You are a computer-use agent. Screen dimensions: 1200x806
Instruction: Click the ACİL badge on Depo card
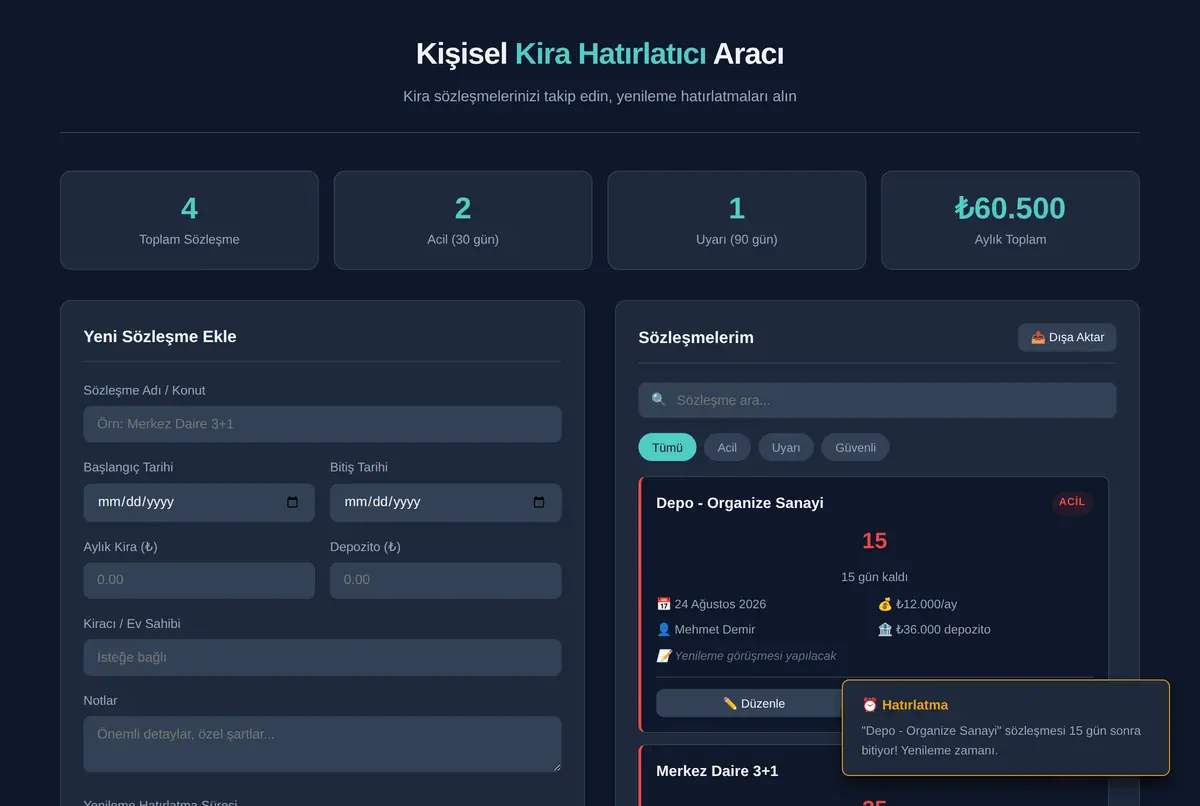[x=1072, y=502]
